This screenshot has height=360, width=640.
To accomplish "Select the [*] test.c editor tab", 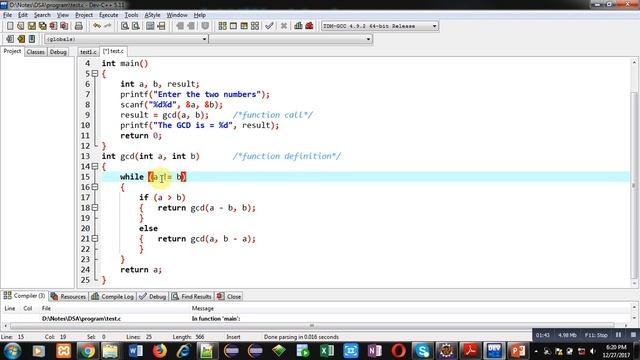I will [113, 51].
